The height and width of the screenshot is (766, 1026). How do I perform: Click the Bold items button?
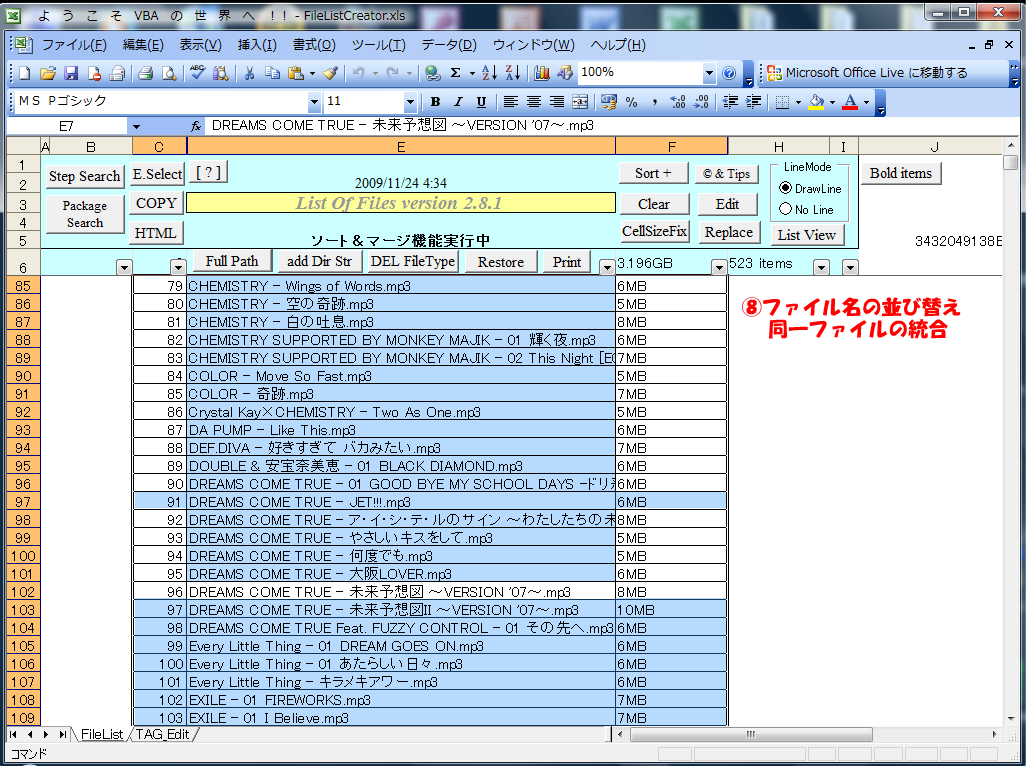coord(900,173)
